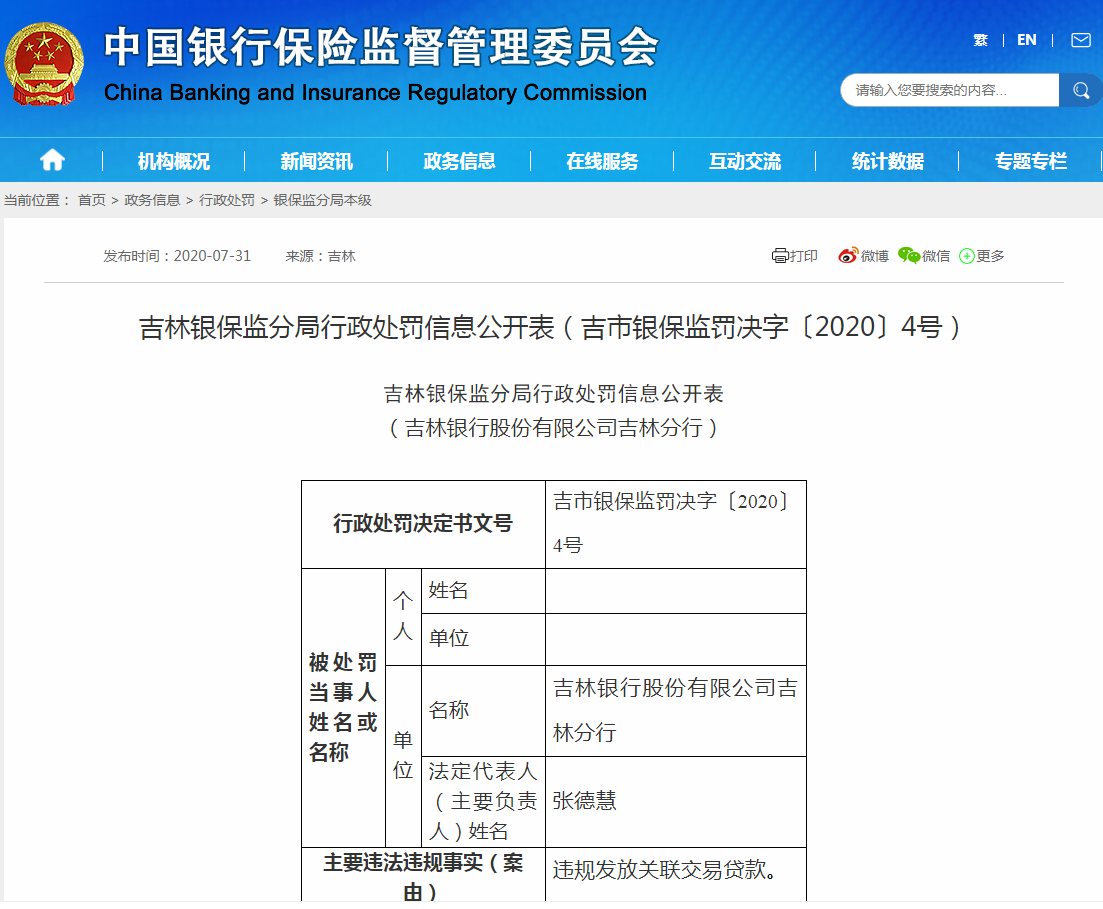Share the article via the WeChat icon
The height and width of the screenshot is (909, 1103).
(910, 255)
